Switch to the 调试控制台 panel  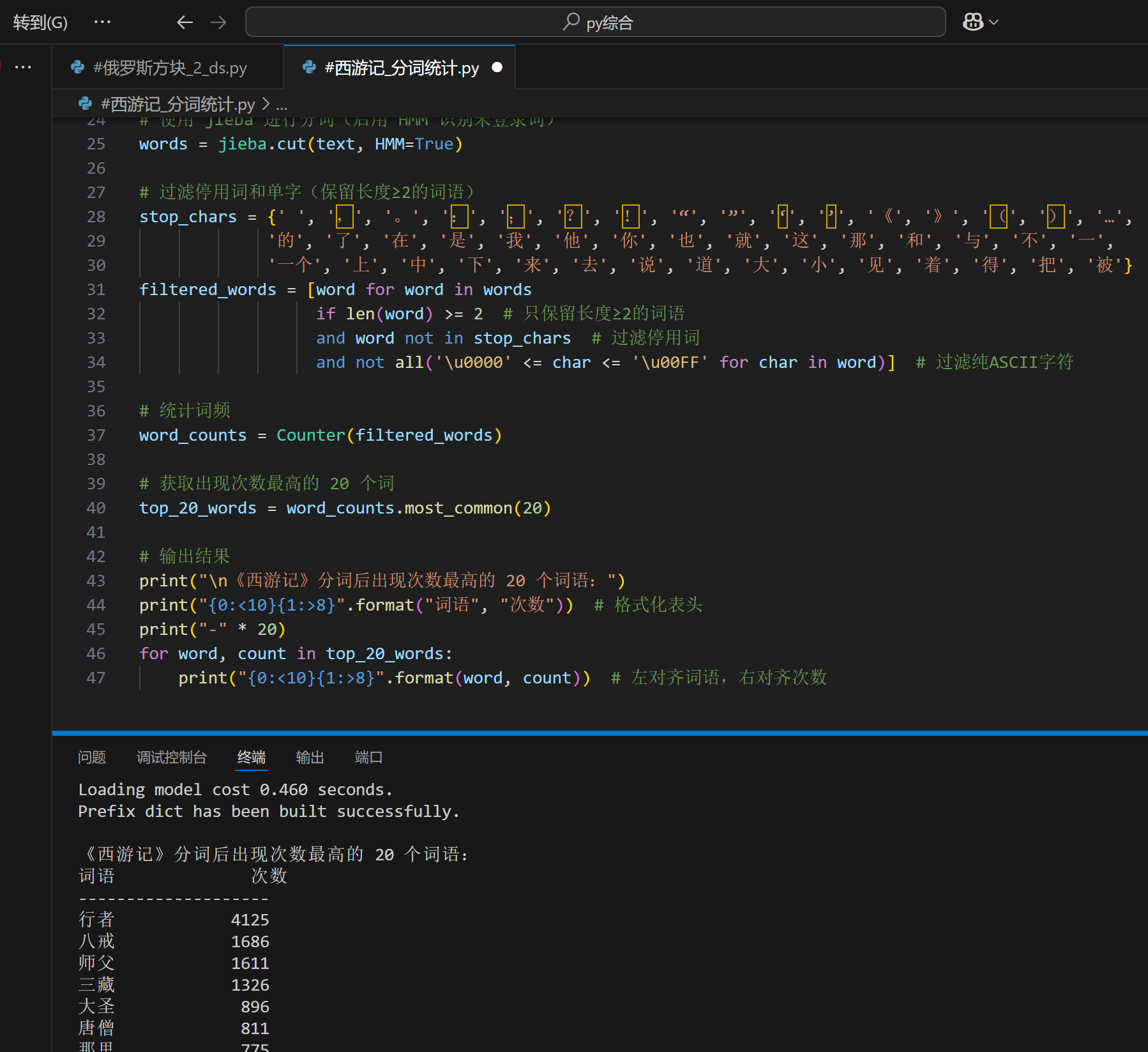172,758
